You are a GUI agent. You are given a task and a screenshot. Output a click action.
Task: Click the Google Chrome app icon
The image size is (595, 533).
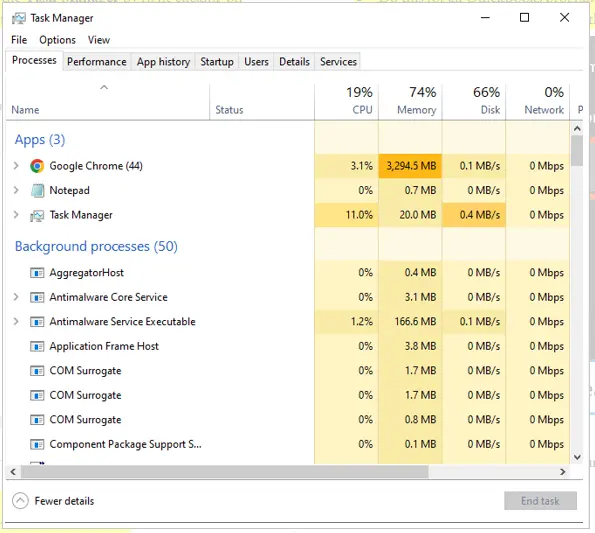[x=37, y=166]
